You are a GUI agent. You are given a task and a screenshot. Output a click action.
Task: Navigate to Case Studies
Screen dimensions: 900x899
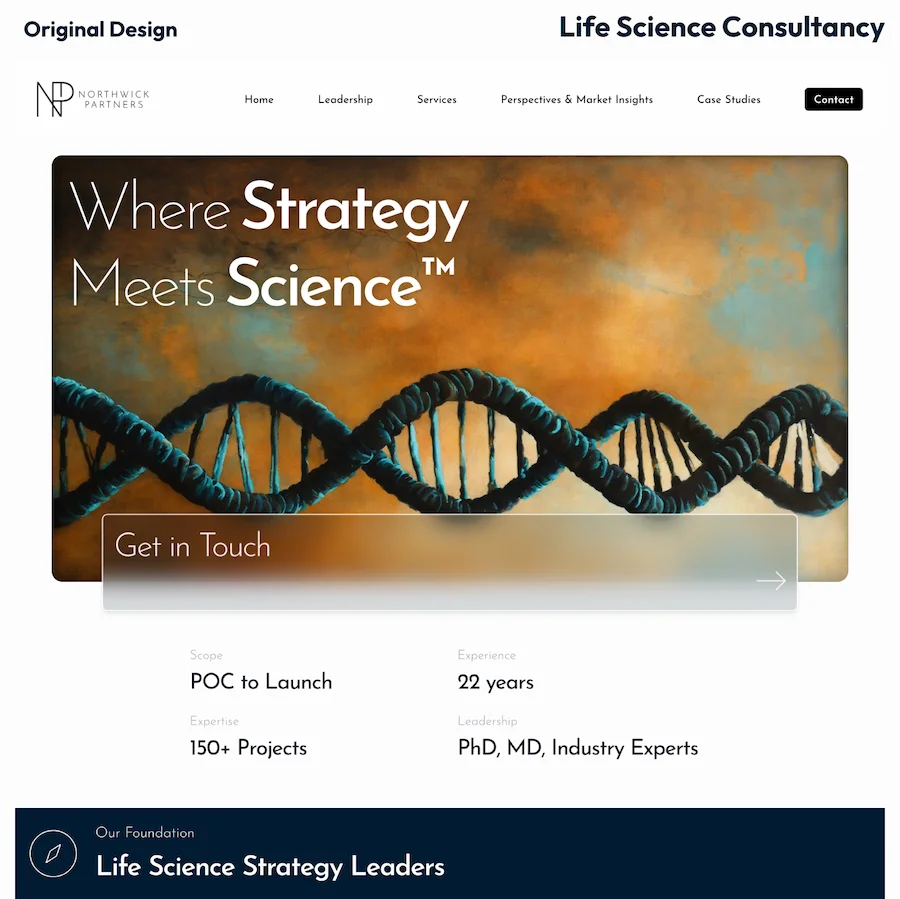point(729,99)
